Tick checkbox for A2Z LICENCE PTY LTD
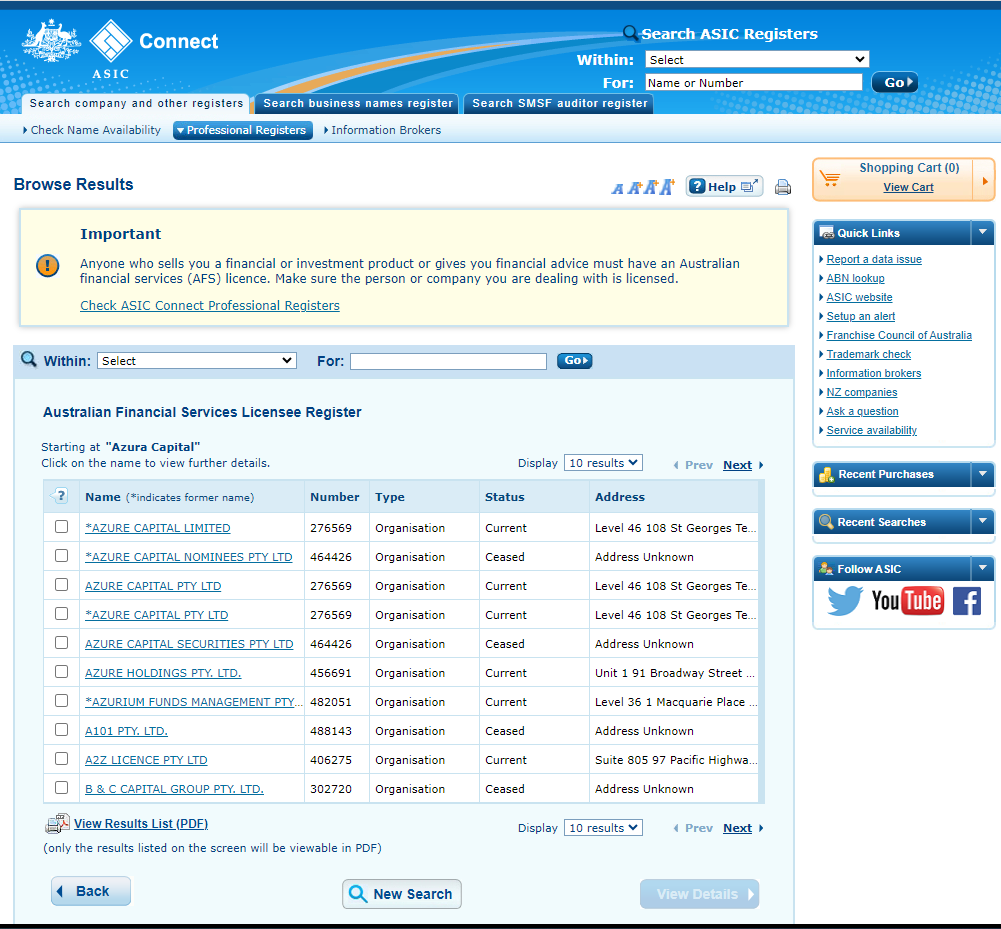The height and width of the screenshot is (929, 1001). click(61, 759)
